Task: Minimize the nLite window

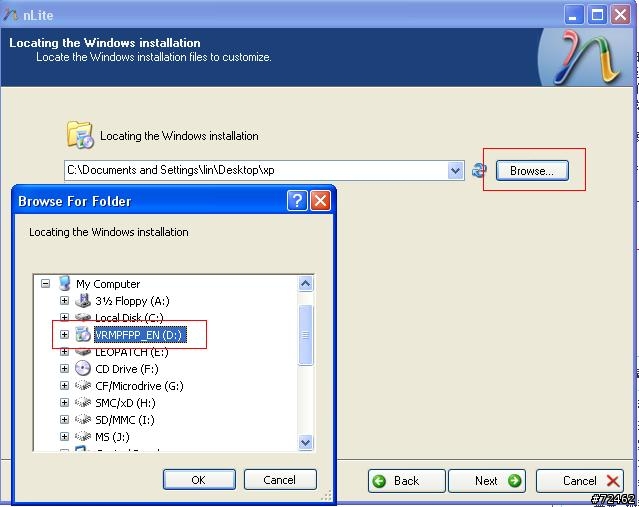Action: (574, 15)
